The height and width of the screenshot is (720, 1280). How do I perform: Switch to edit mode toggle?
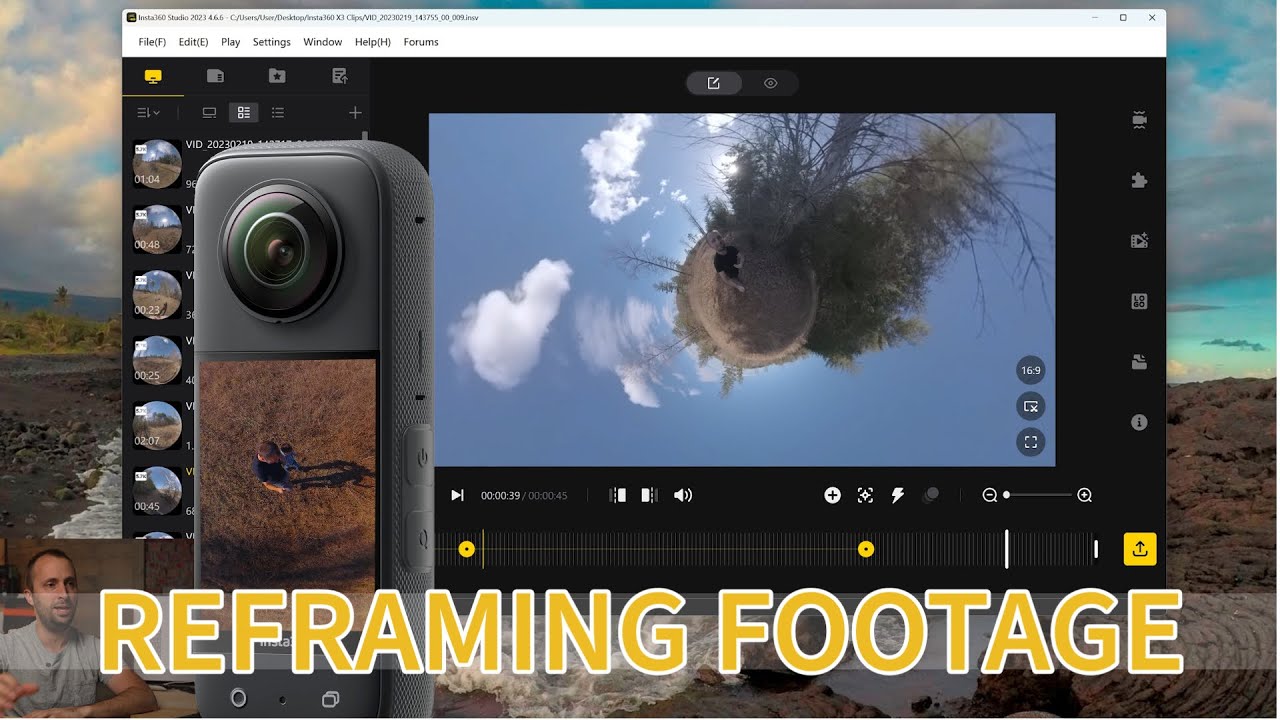click(x=714, y=83)
